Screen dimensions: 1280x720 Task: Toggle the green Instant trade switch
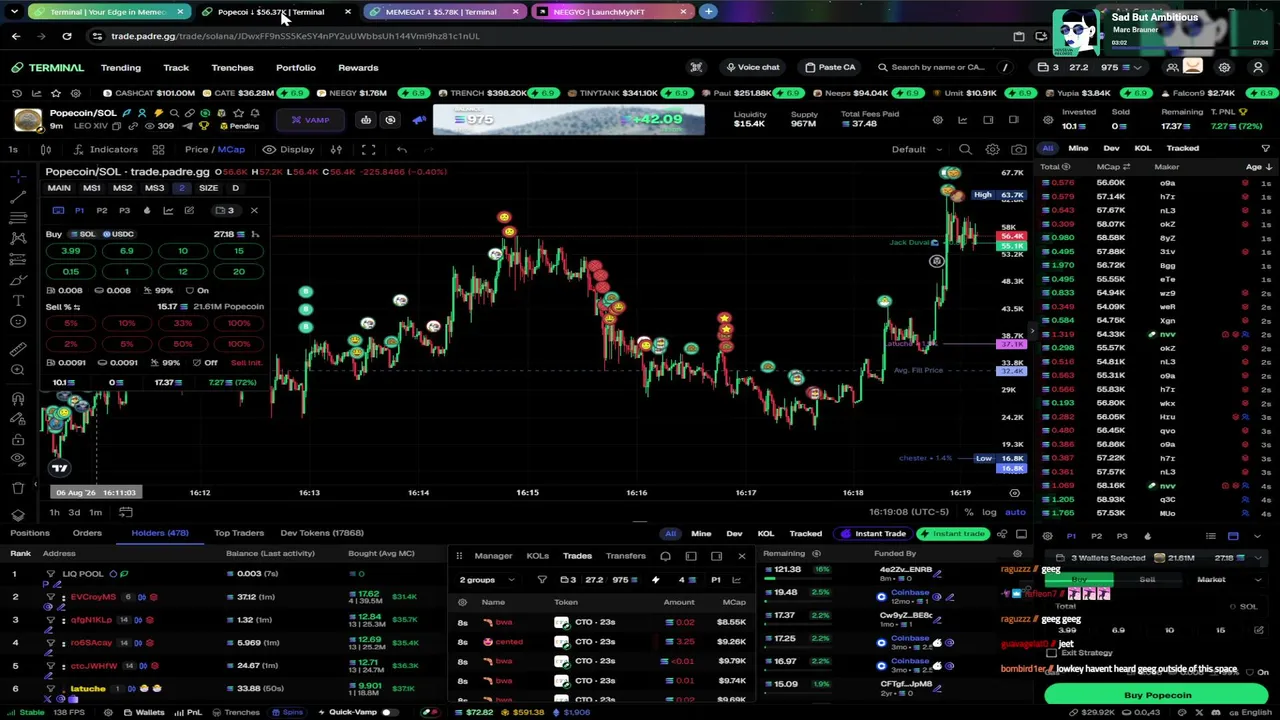pos(952,533)
